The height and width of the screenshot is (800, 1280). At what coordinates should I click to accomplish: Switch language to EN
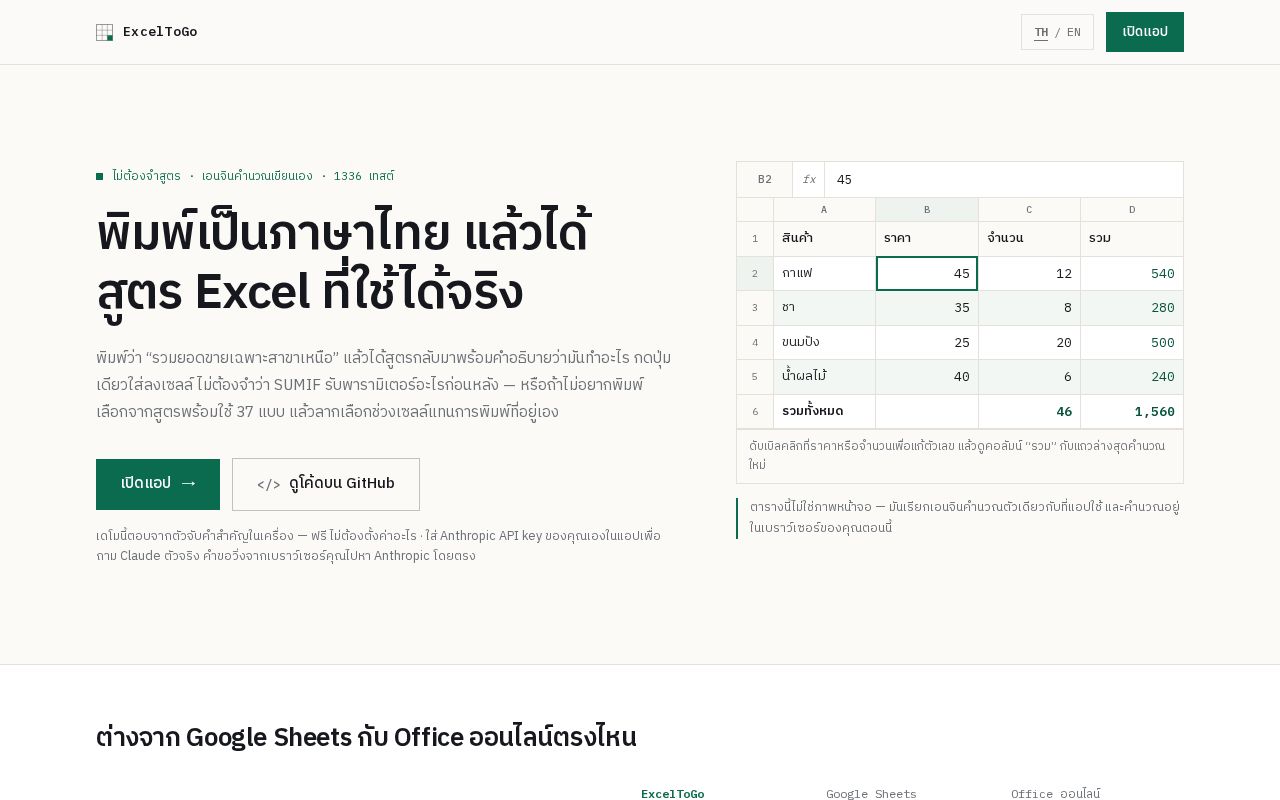click(1074, 32)
